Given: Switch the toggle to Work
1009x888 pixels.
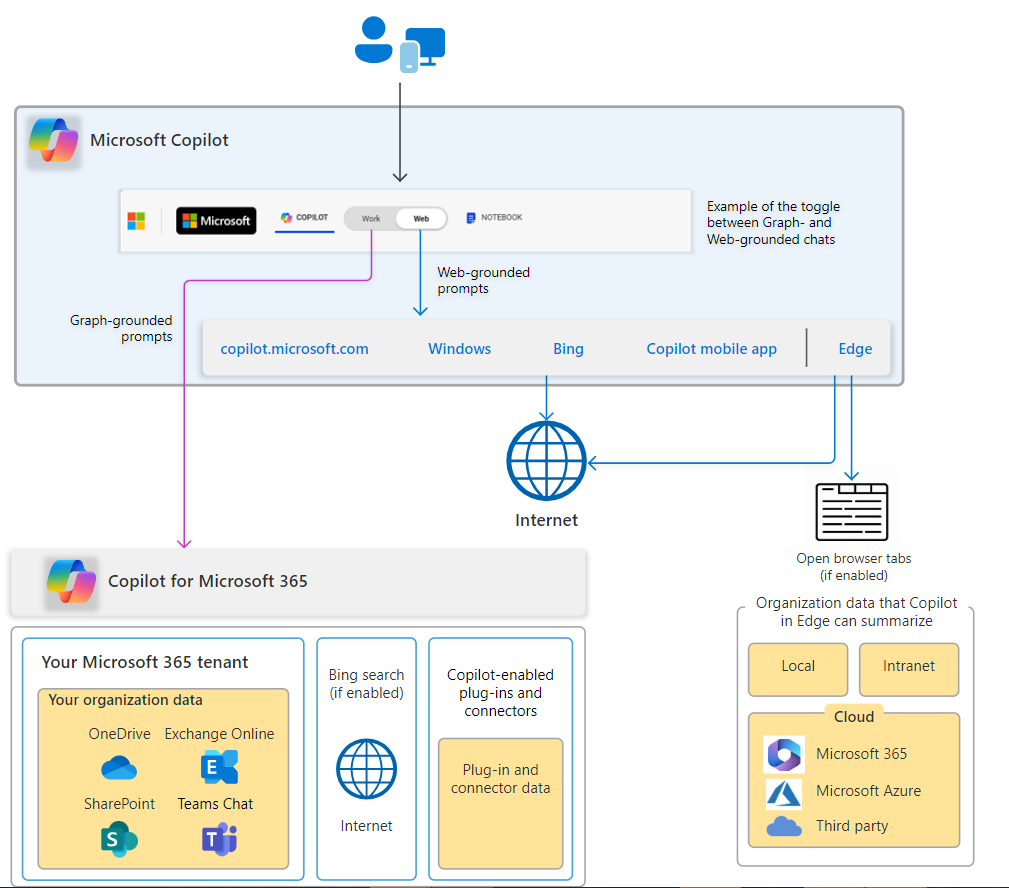Looking at the screenshot, I should click(x=371, y=219).
